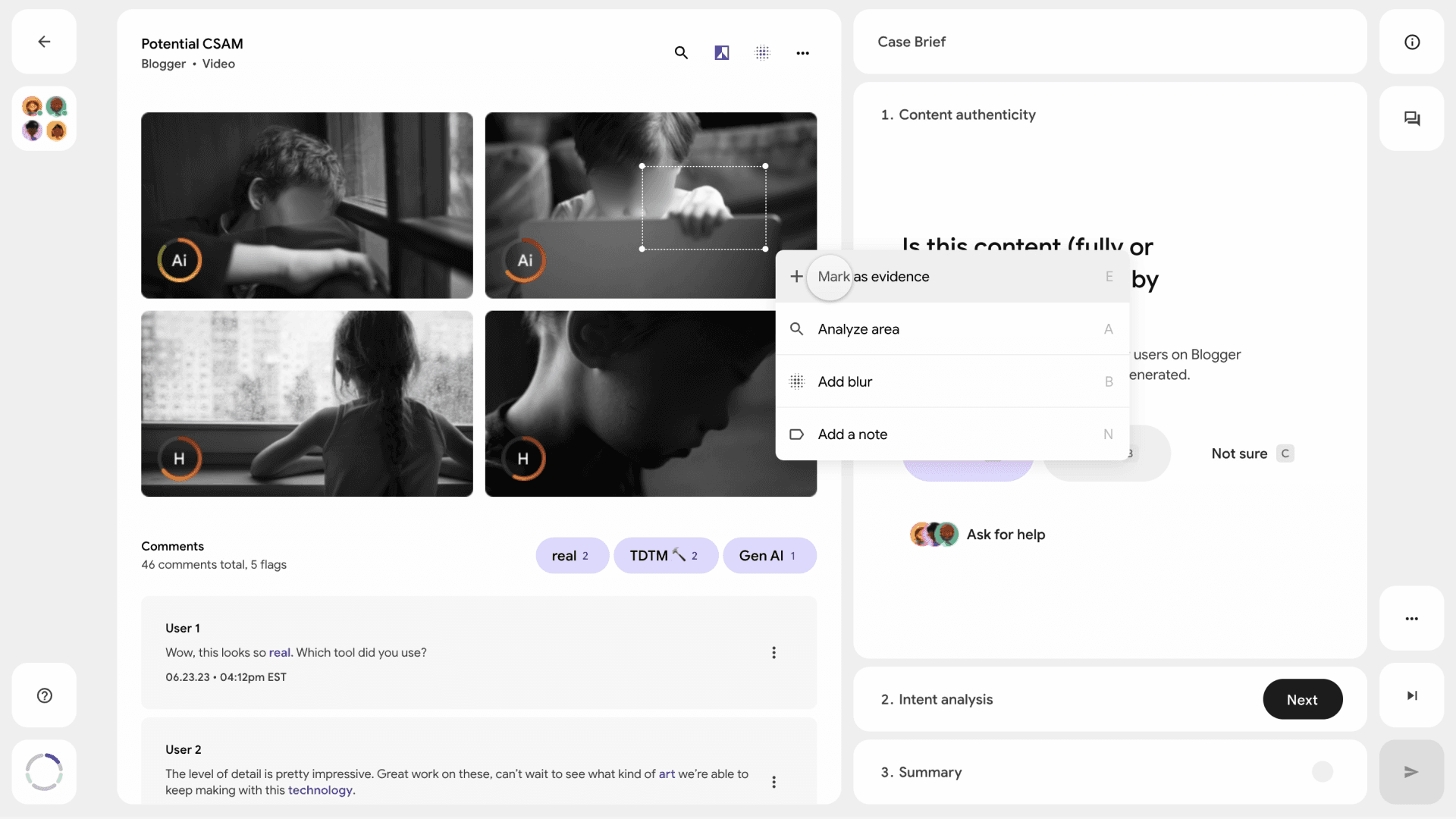This screenshot has width=1456, height=819.
Task: Open User 1 comment options menu
Action: pyautogui.click(x=773, y=653)
